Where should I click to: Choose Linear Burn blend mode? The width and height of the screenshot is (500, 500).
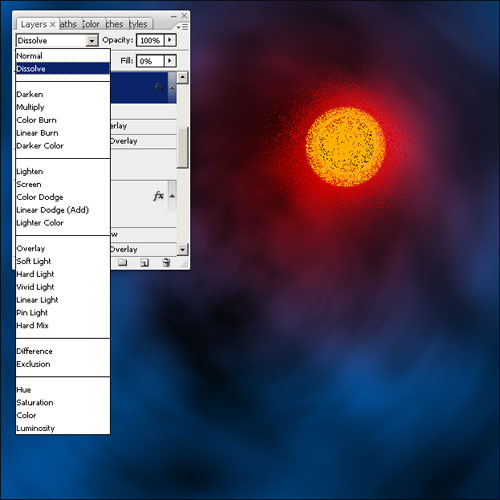coord(63,133)
